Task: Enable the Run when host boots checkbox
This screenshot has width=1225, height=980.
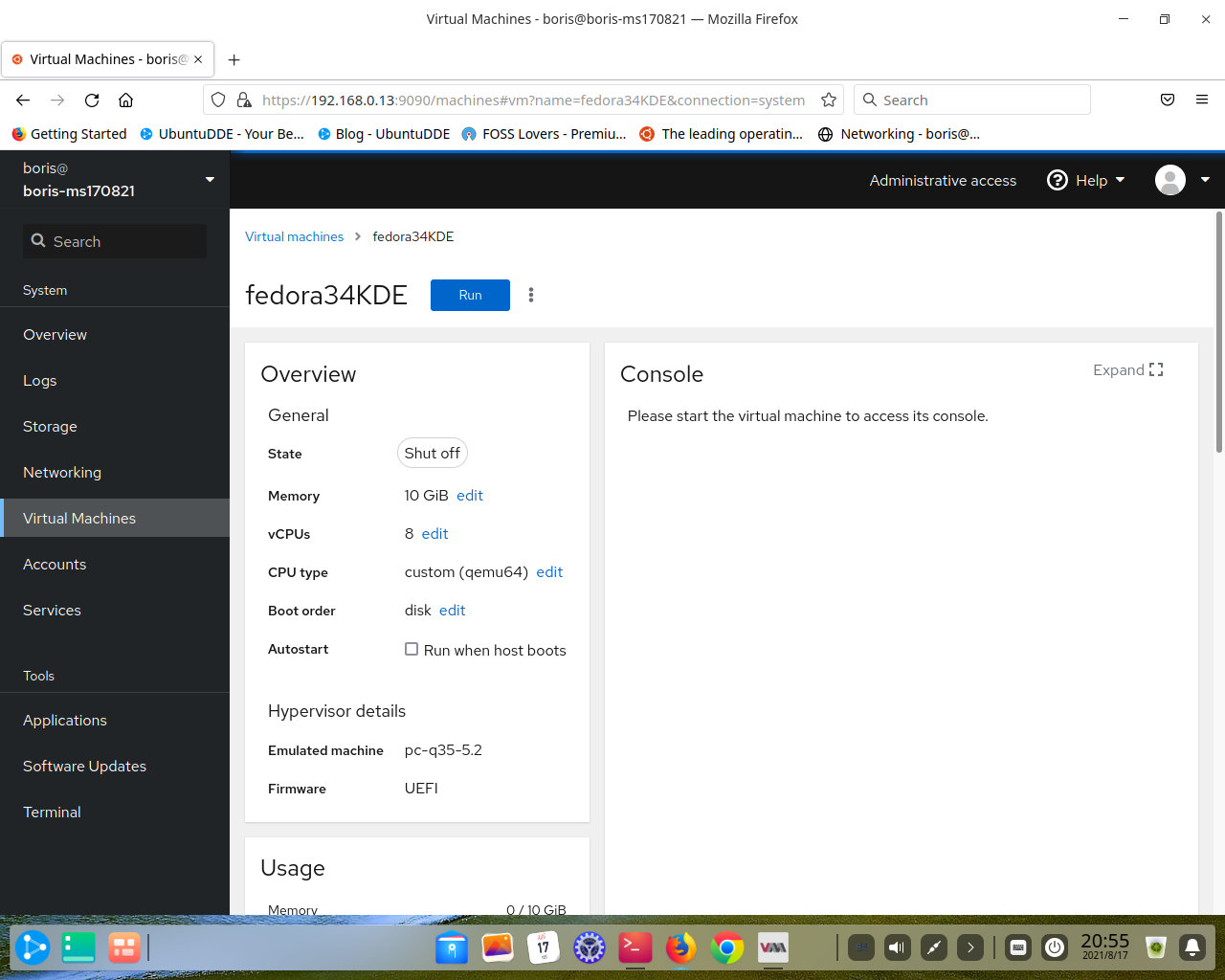Action: click(412, 649)
